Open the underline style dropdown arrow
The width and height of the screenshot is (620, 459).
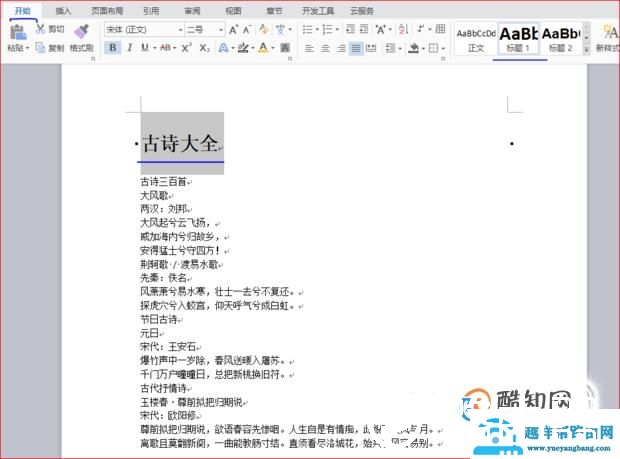155,49
